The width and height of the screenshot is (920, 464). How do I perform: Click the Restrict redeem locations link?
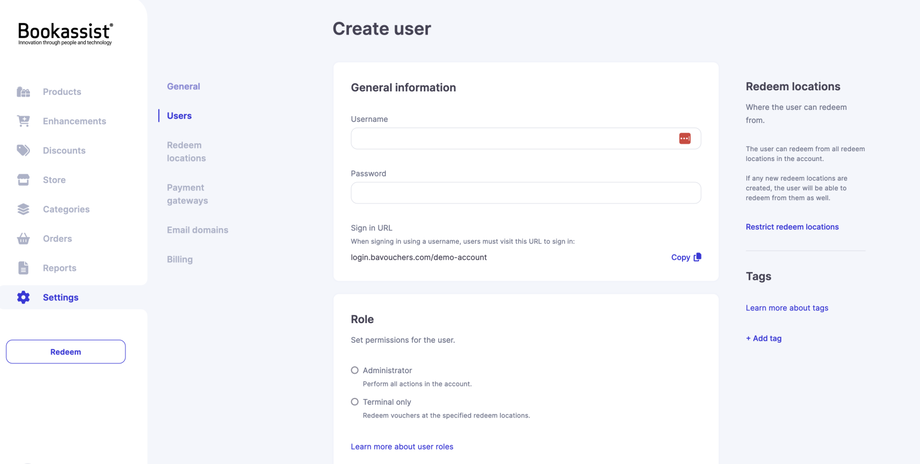point(792,227)
